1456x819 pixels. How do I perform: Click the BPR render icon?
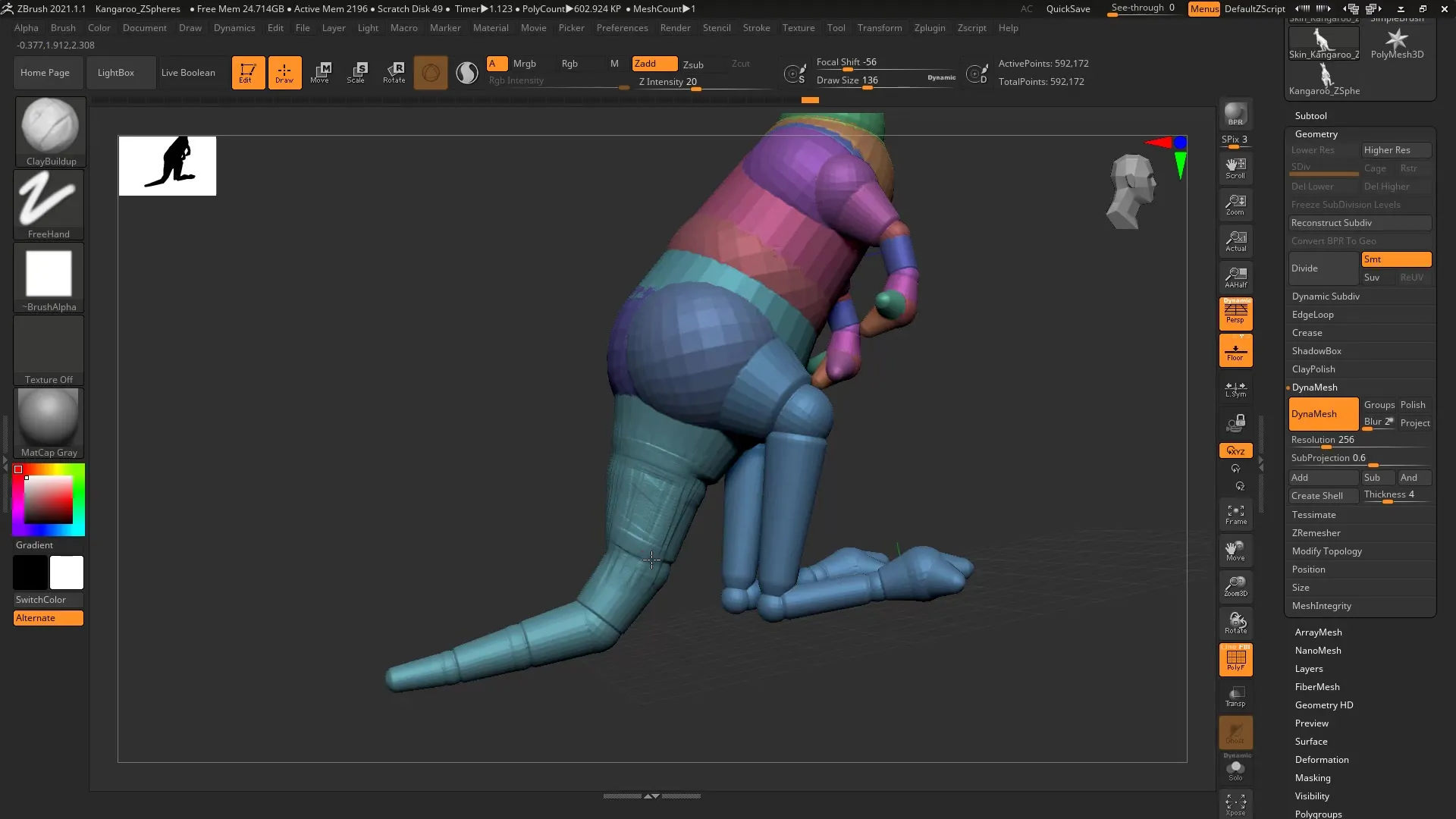[1235, 115]
